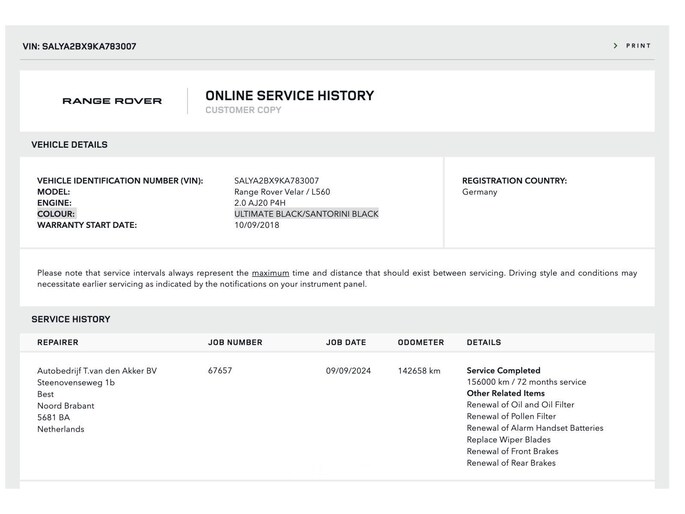Click the underlined word "maximum"

(x=270, y=273)
